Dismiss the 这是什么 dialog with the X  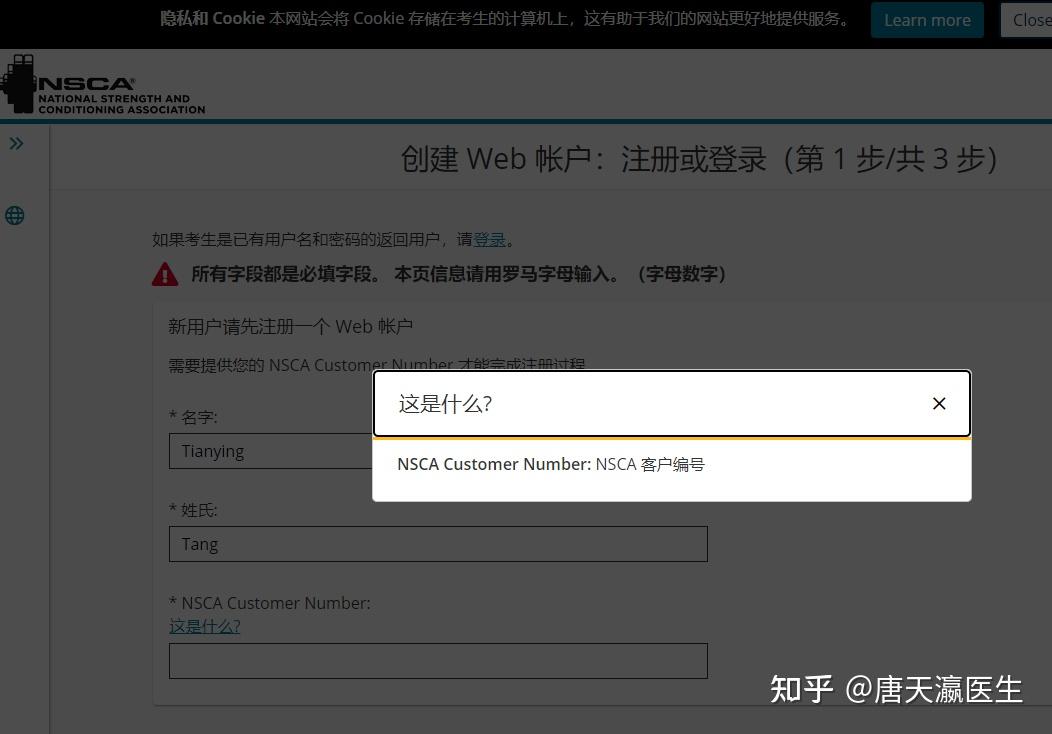click(x=938, y=403)
